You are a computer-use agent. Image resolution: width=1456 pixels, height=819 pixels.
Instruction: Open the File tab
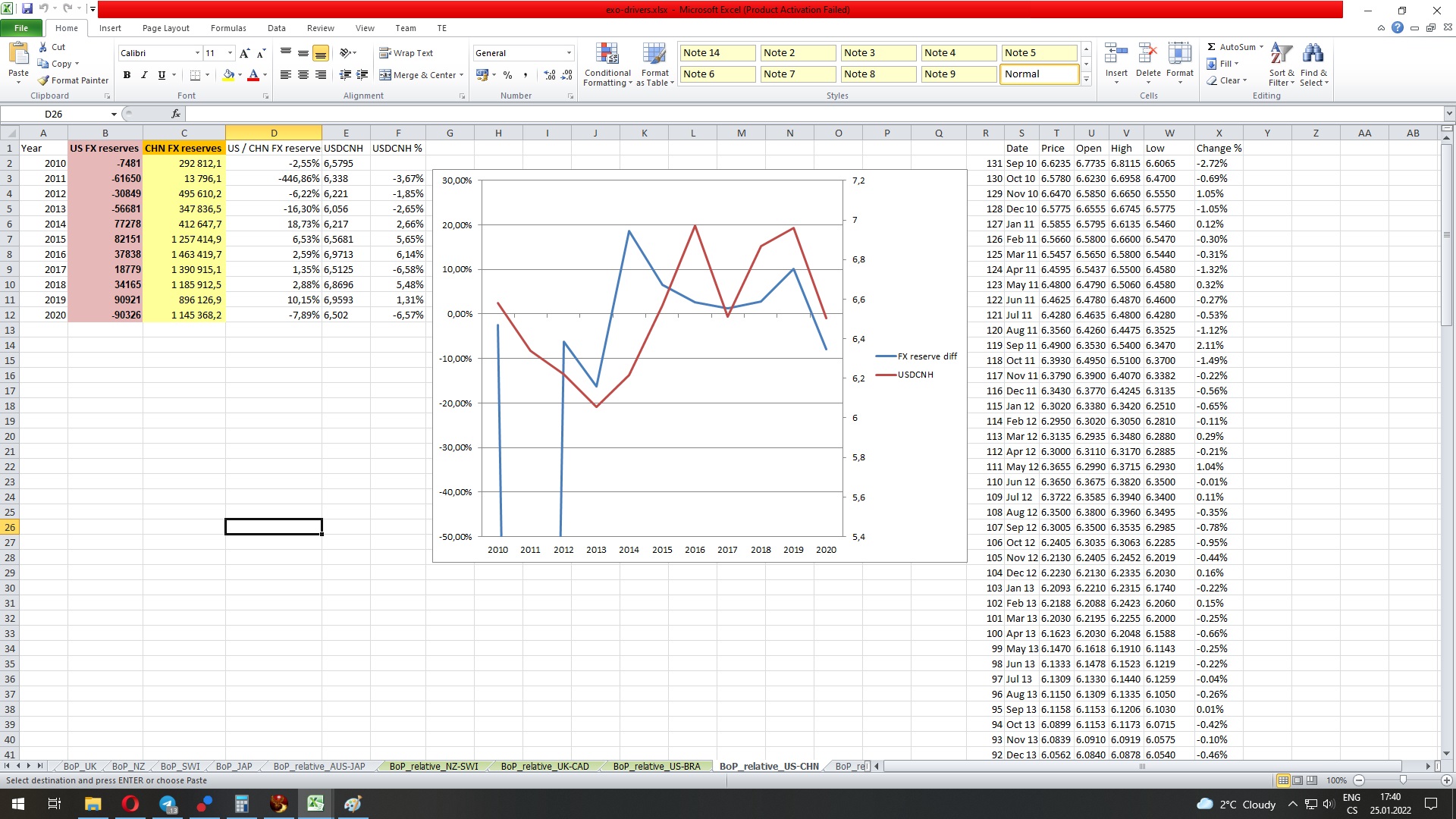(21, 28)
